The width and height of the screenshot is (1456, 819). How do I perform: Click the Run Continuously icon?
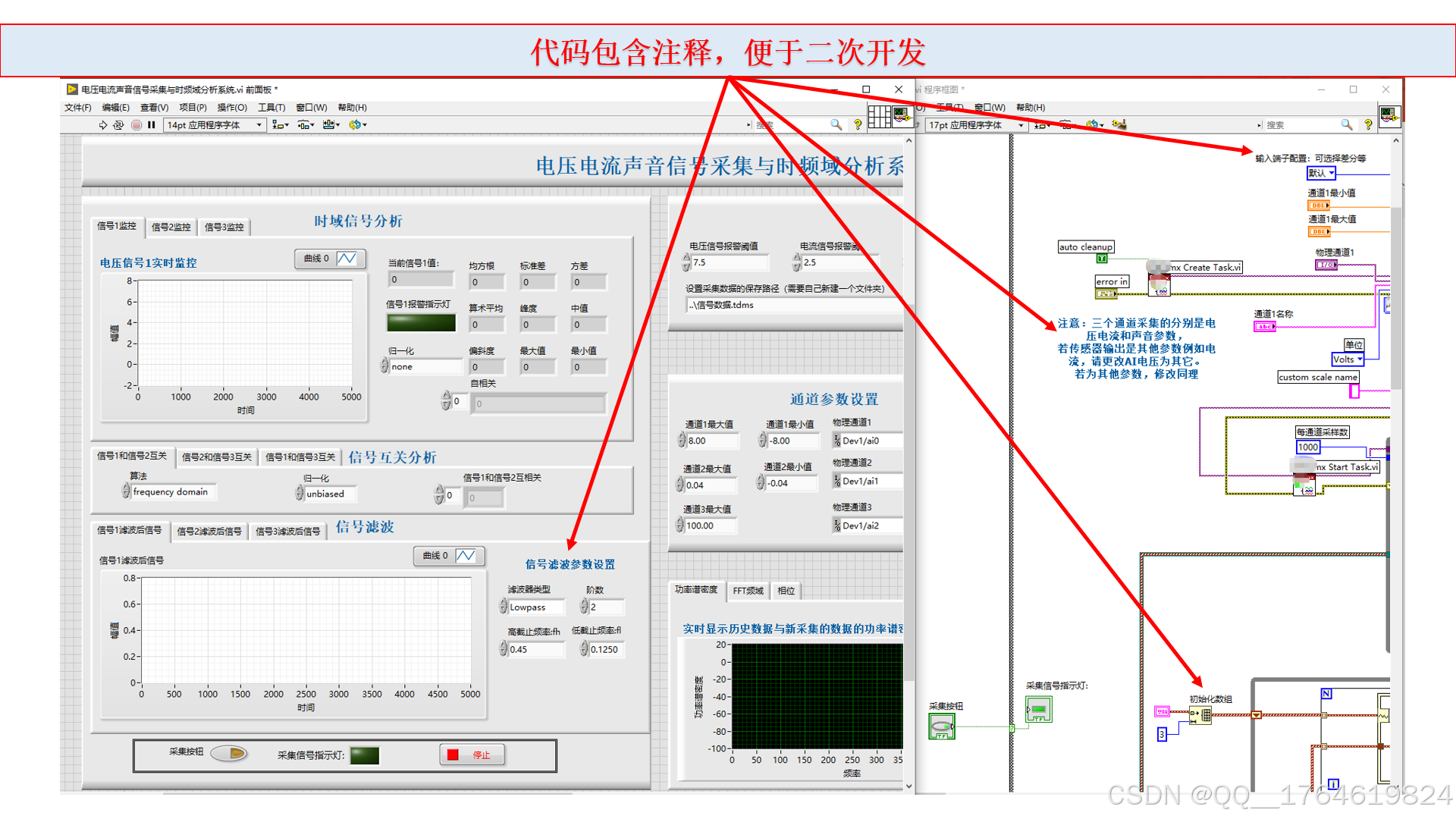click(x=118, y=125)
